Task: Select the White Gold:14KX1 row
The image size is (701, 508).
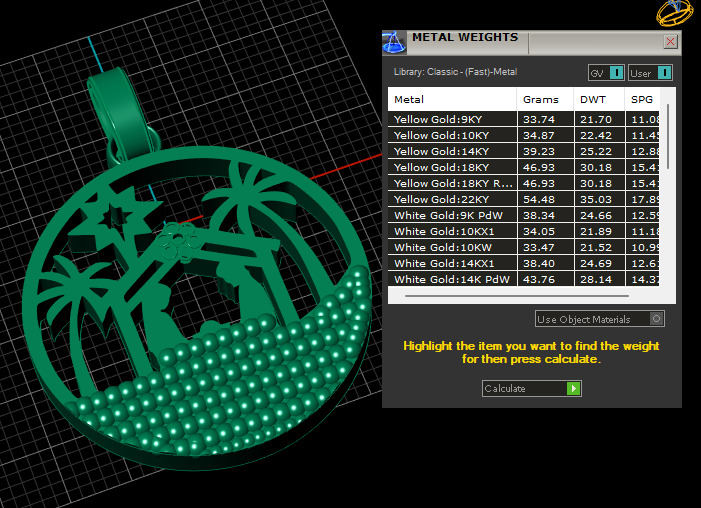Action: click(524, 263)
